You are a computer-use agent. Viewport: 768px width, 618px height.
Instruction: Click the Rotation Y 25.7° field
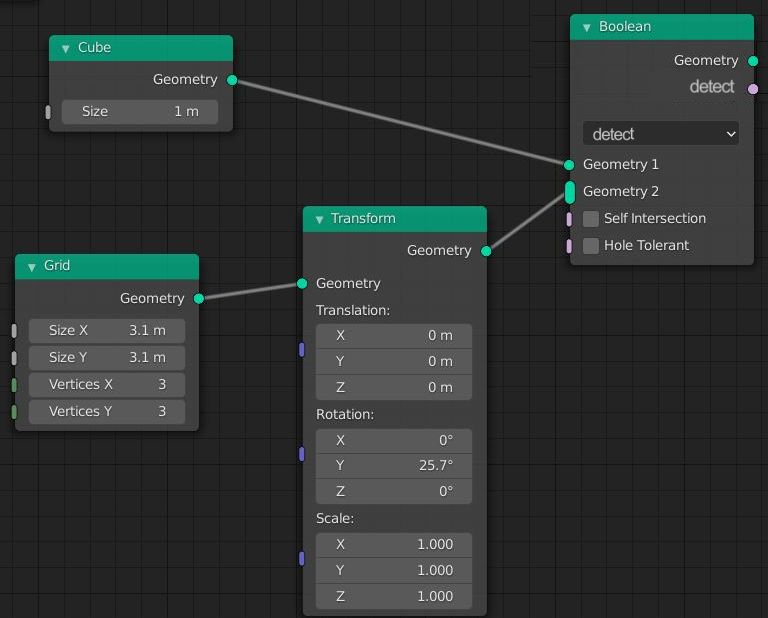coord(394,466)
